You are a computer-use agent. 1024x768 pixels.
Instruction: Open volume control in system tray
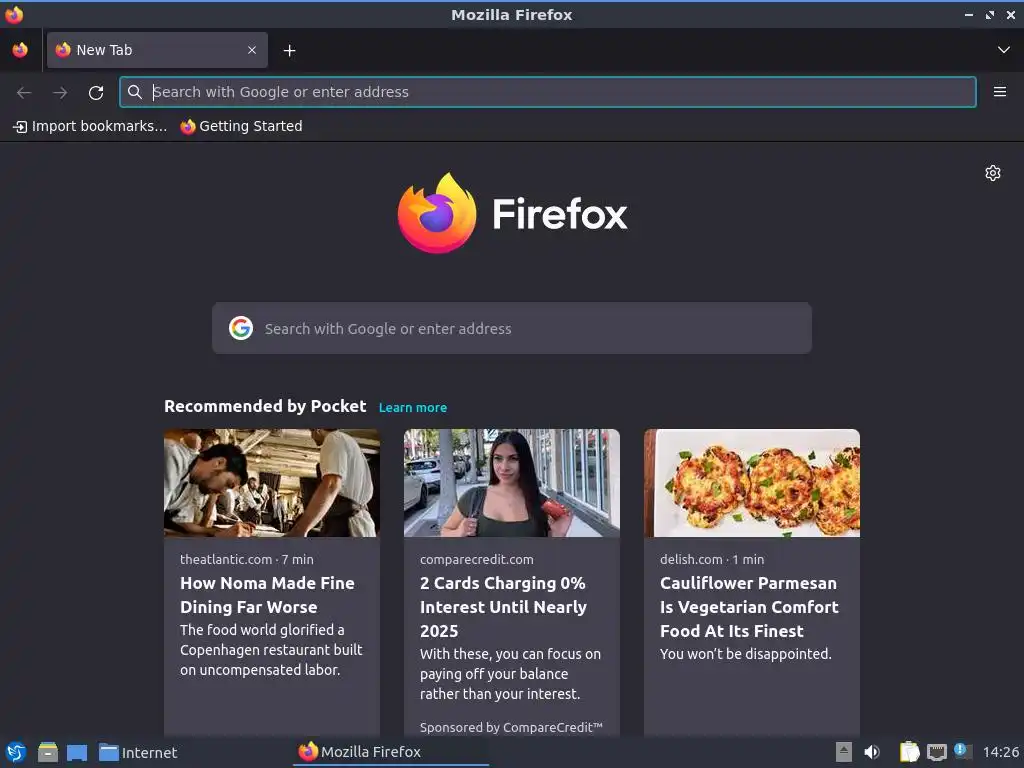point(872,752)
